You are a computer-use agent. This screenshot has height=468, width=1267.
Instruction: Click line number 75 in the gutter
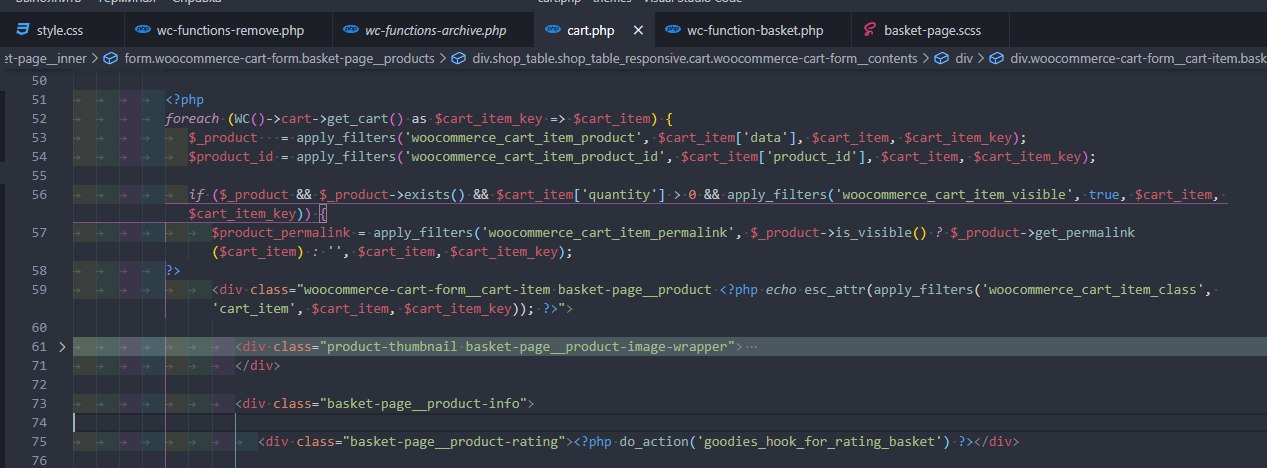coord(40,442)
